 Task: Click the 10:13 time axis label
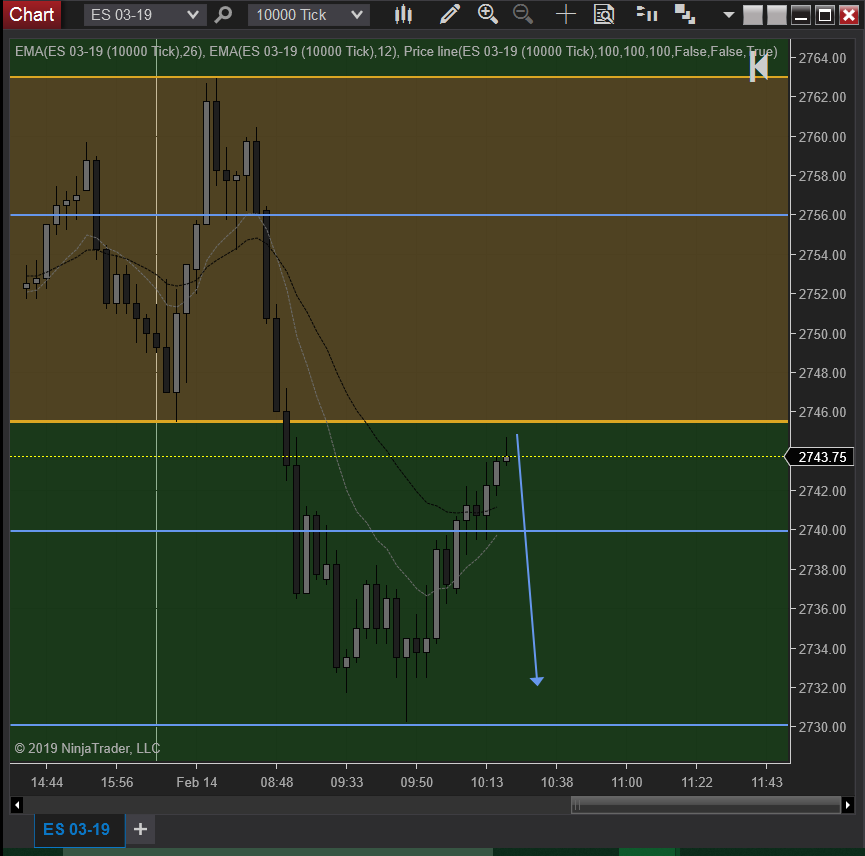pos(487,782)
